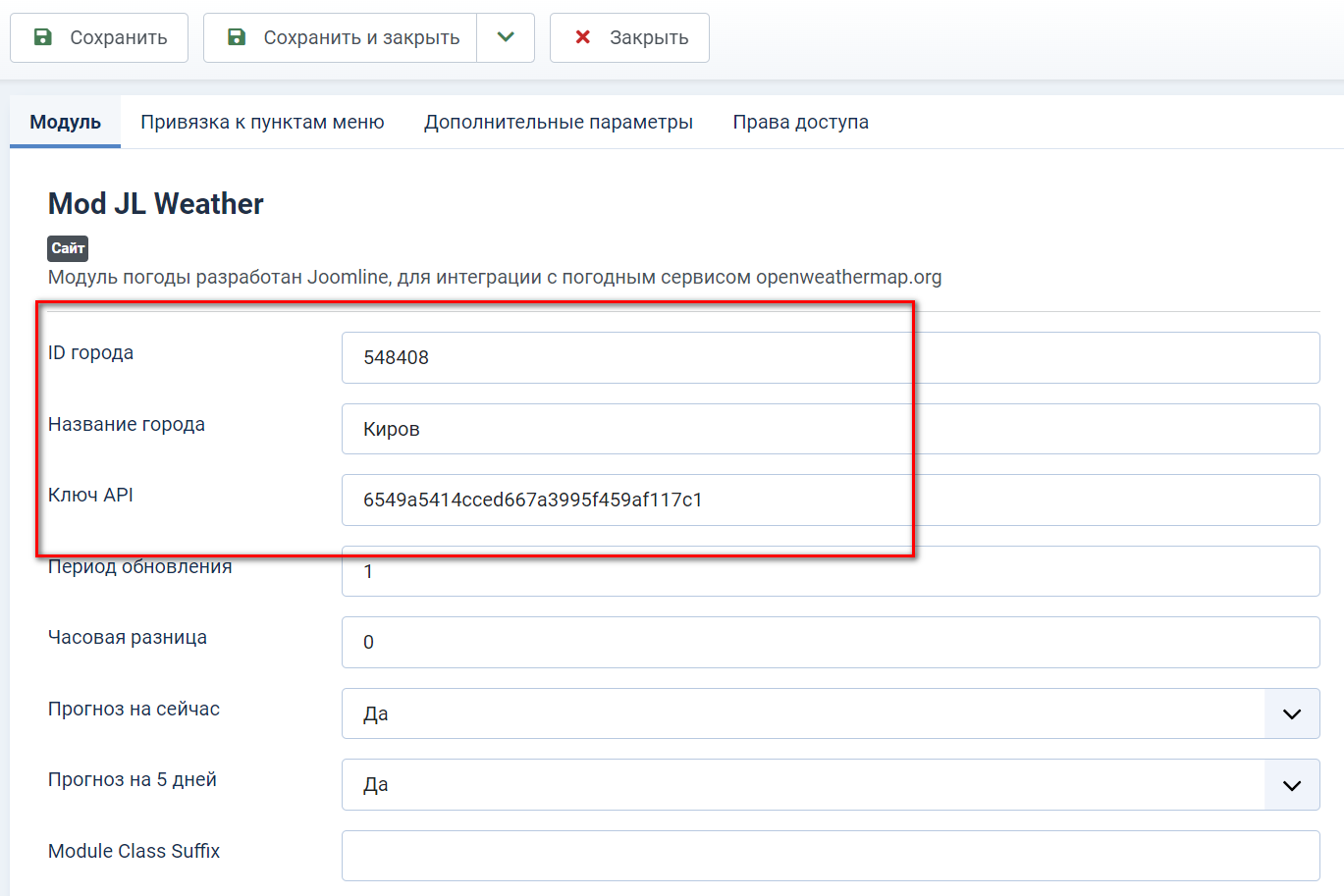Click the red X Close icon
1344x896 pixels.
click(x=582, y=37)
